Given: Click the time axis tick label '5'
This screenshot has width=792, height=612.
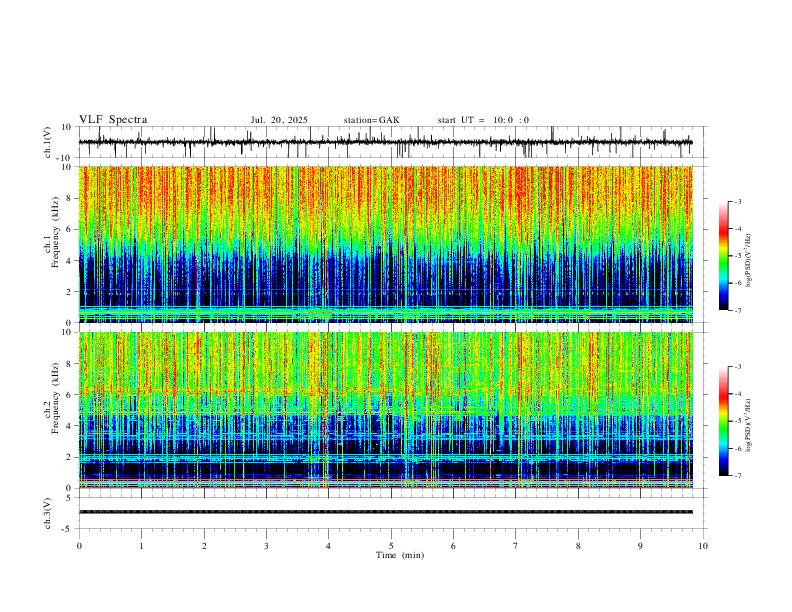Looking at the screenshot, I should coord(391,546).
